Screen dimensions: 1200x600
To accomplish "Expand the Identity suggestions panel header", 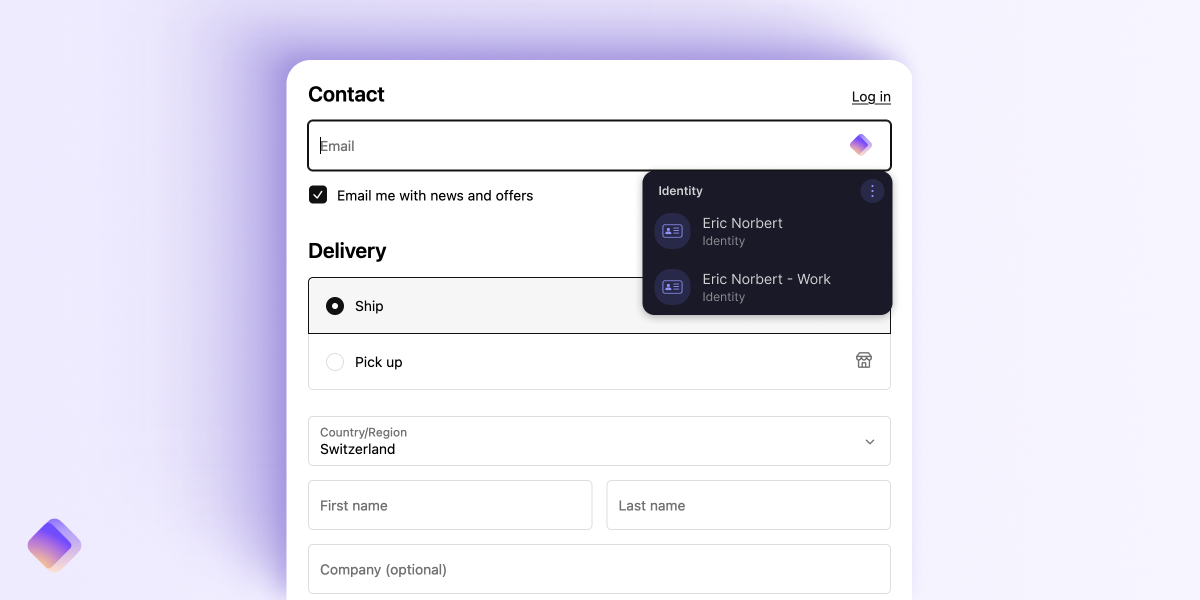I will [680, 190].
